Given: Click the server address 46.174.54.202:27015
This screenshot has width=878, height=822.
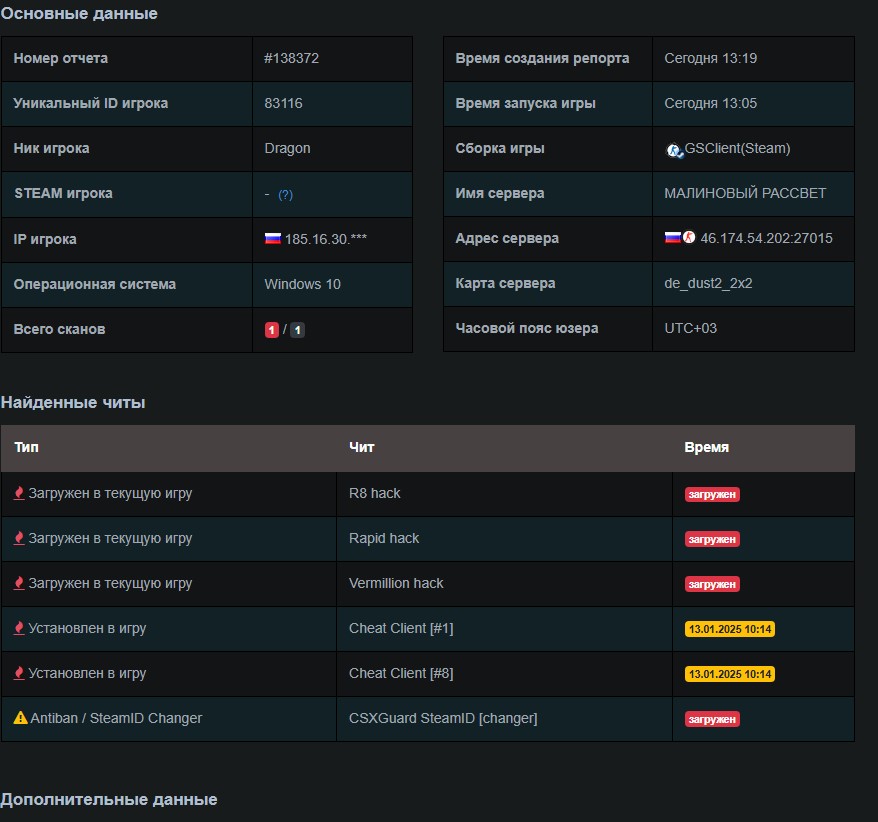Looking at the screenshot, I should (x=766, y=238).
